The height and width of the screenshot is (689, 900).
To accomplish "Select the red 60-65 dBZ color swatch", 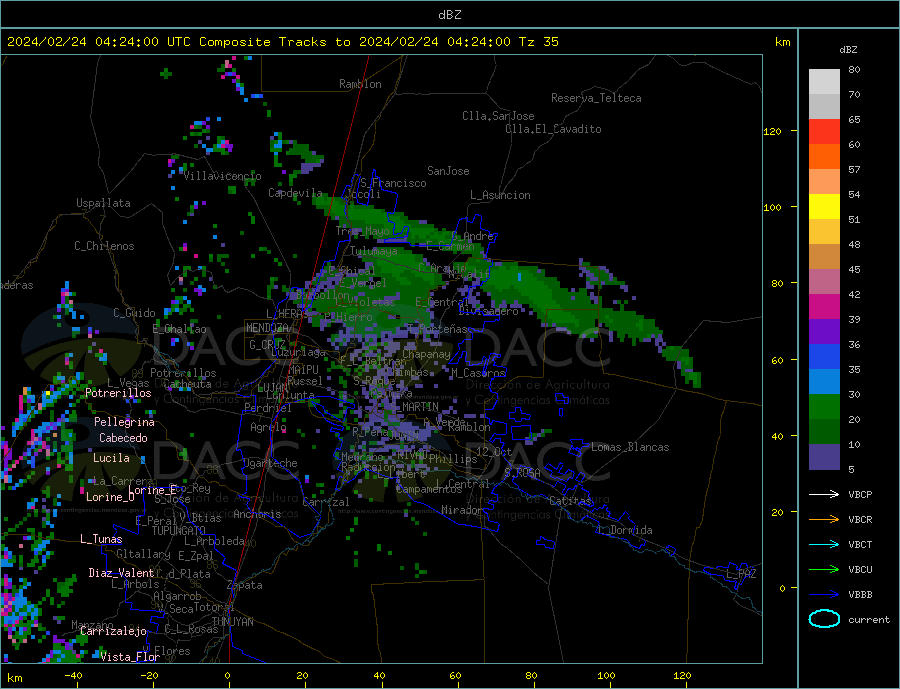I will (x=824, y=131).
